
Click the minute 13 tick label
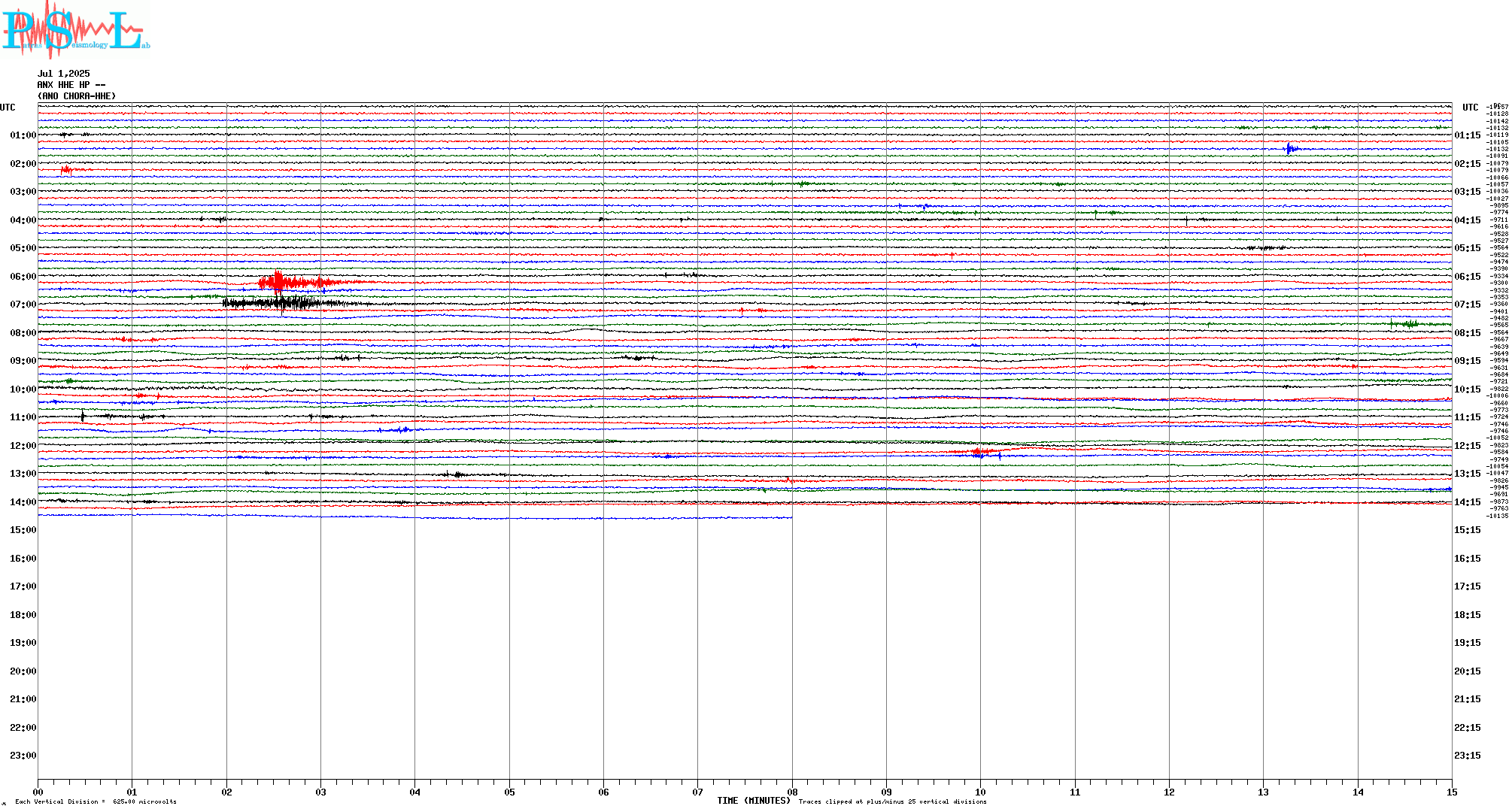[1263, 792]
